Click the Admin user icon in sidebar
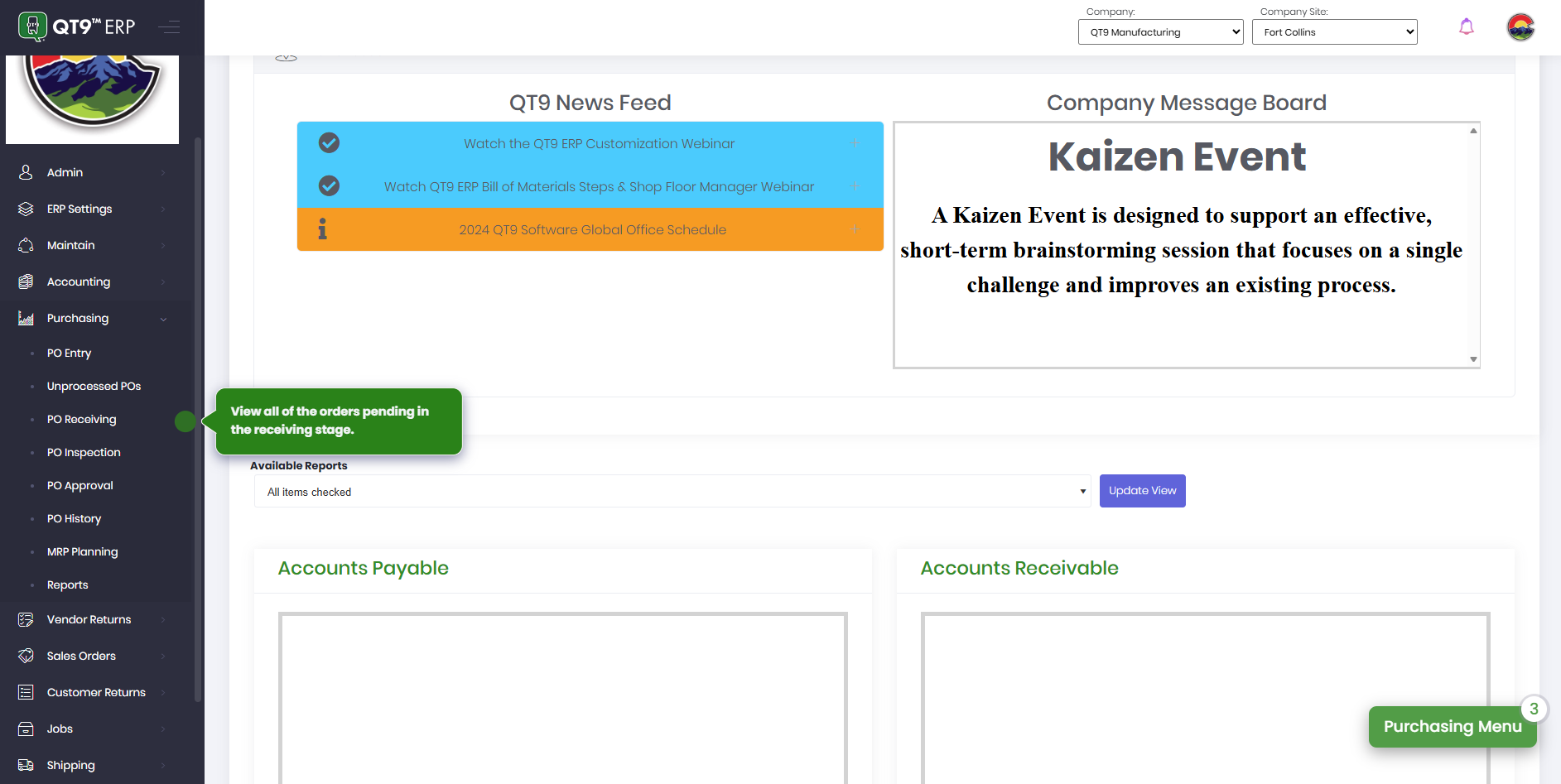 [26, 172]
